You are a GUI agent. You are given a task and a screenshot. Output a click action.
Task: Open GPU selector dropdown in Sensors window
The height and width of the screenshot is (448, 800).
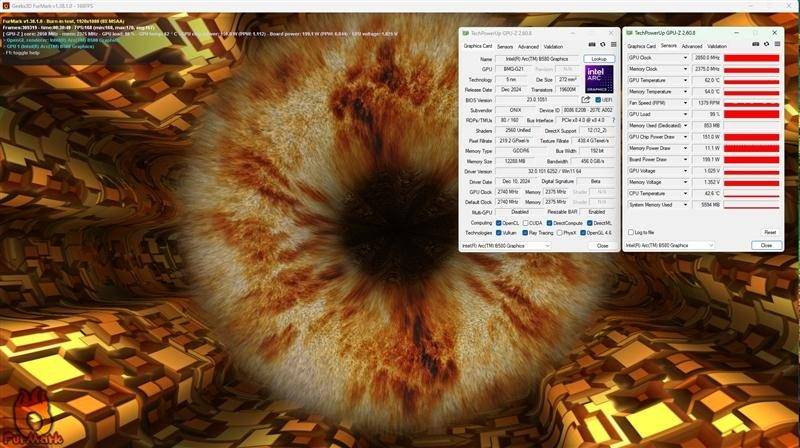click(x=669, y=245)
